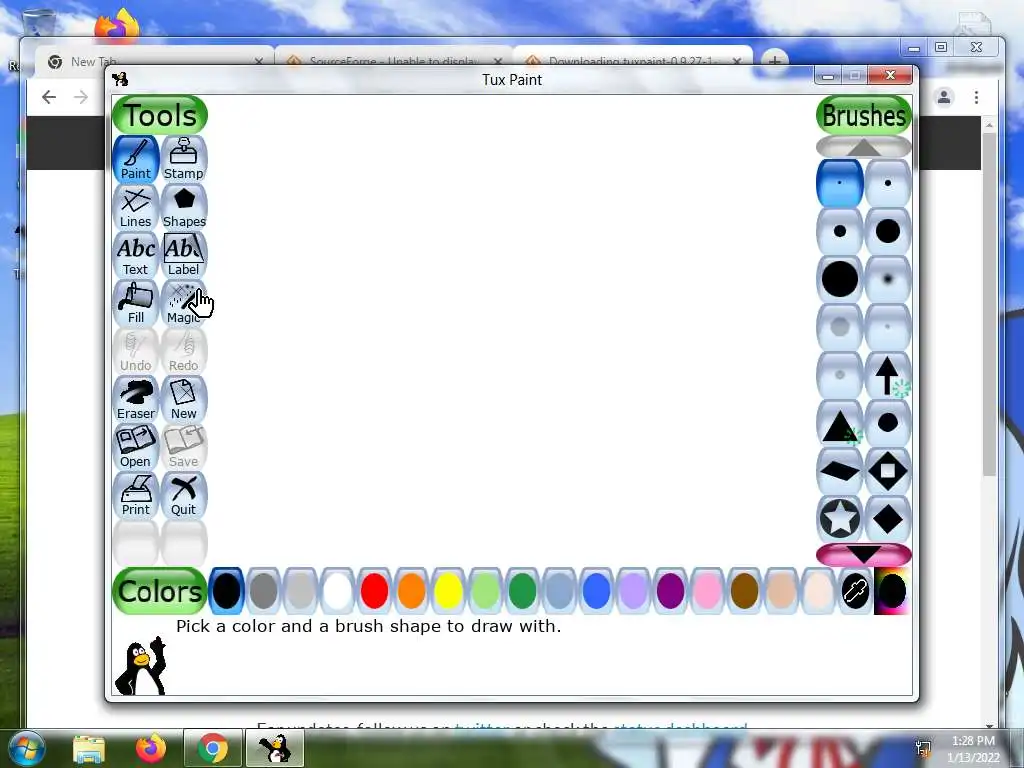
Task: Choose the flat parallelogram brush
Action: click(x=840, y=472)
